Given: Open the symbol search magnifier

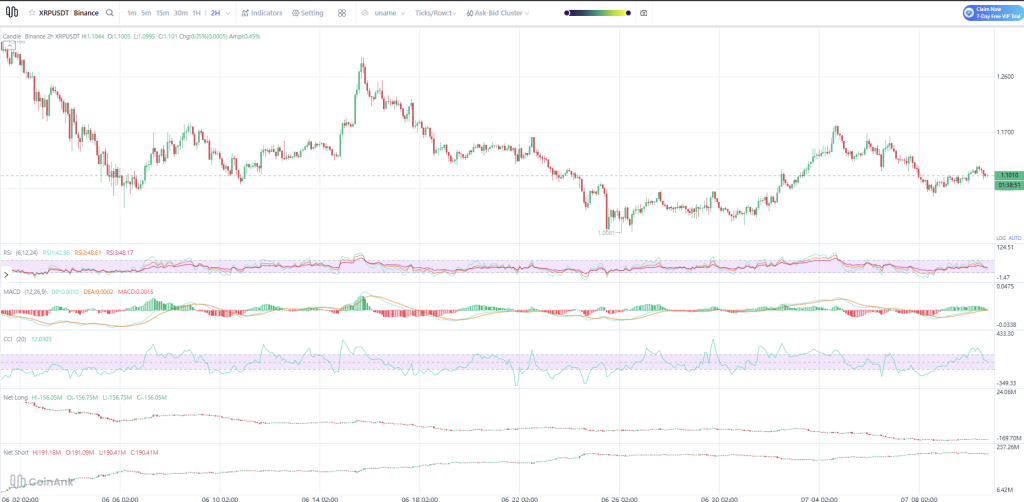Looking at the screenshot, I should (109, 13).
